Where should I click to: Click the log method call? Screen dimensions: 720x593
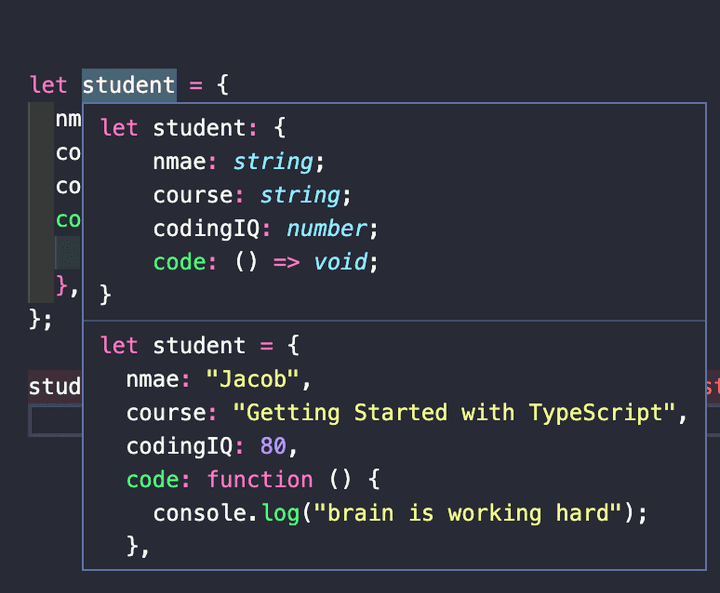(277, 513)
